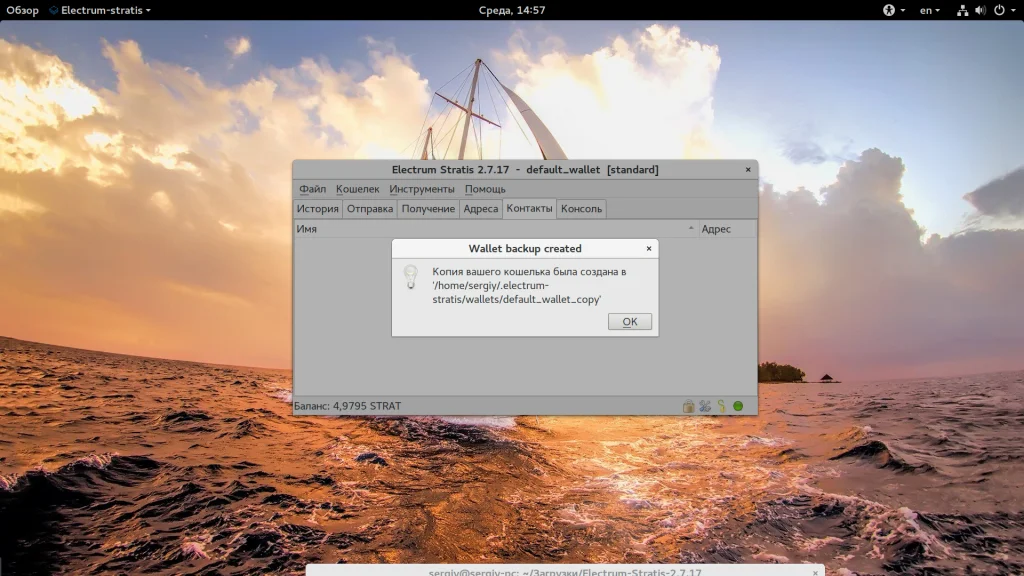Click the date and time in top bar
Viewport: 1024px width, 576px height.
coord(511,10)
